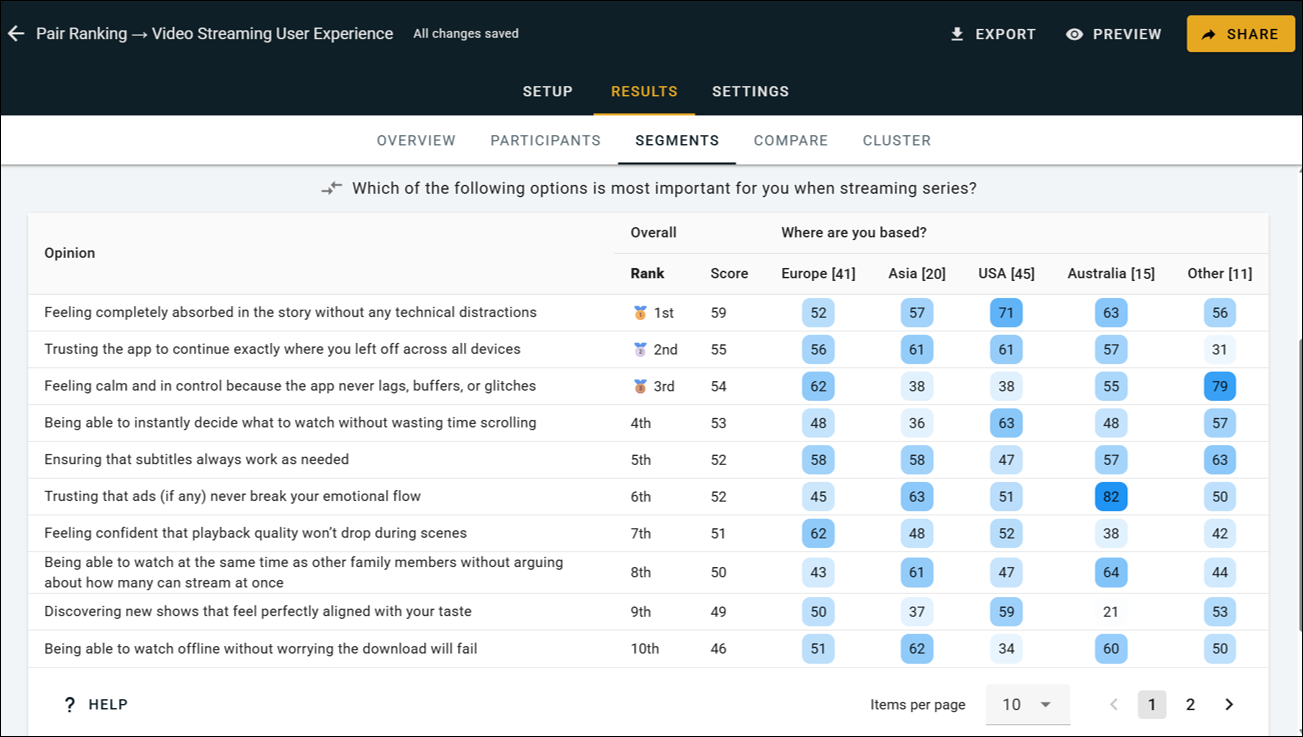Expand the next page chevron in pagination
1303x737 pixels.
pos(1229,704)
